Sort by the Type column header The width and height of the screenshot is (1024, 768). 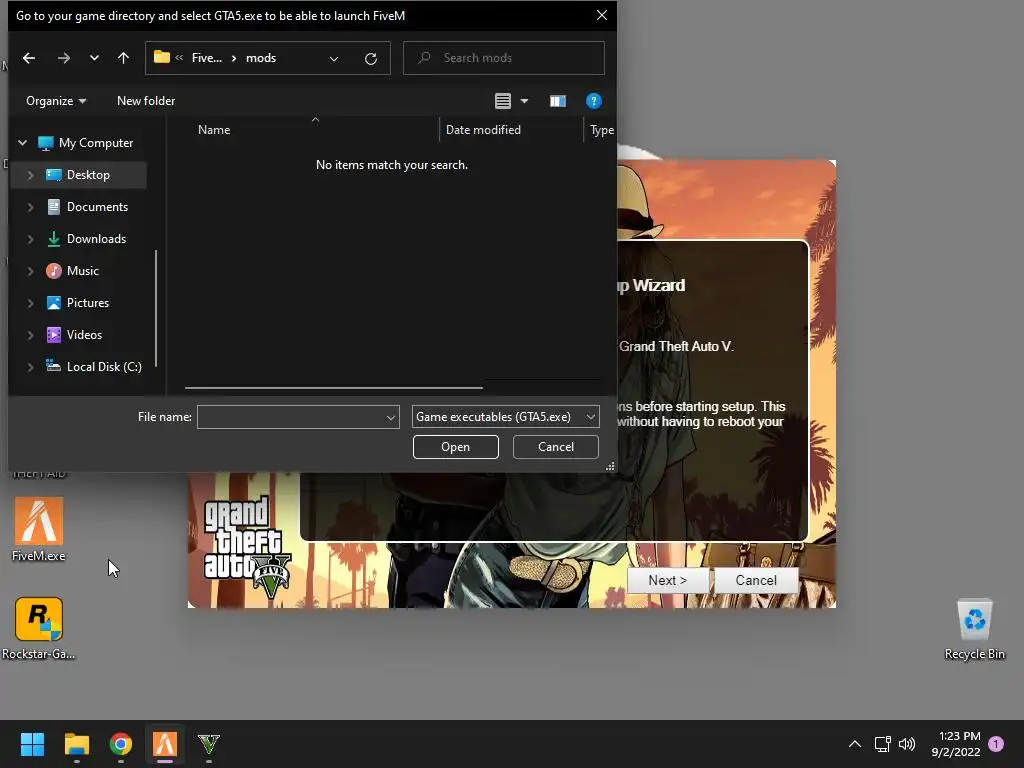(601, 130)
